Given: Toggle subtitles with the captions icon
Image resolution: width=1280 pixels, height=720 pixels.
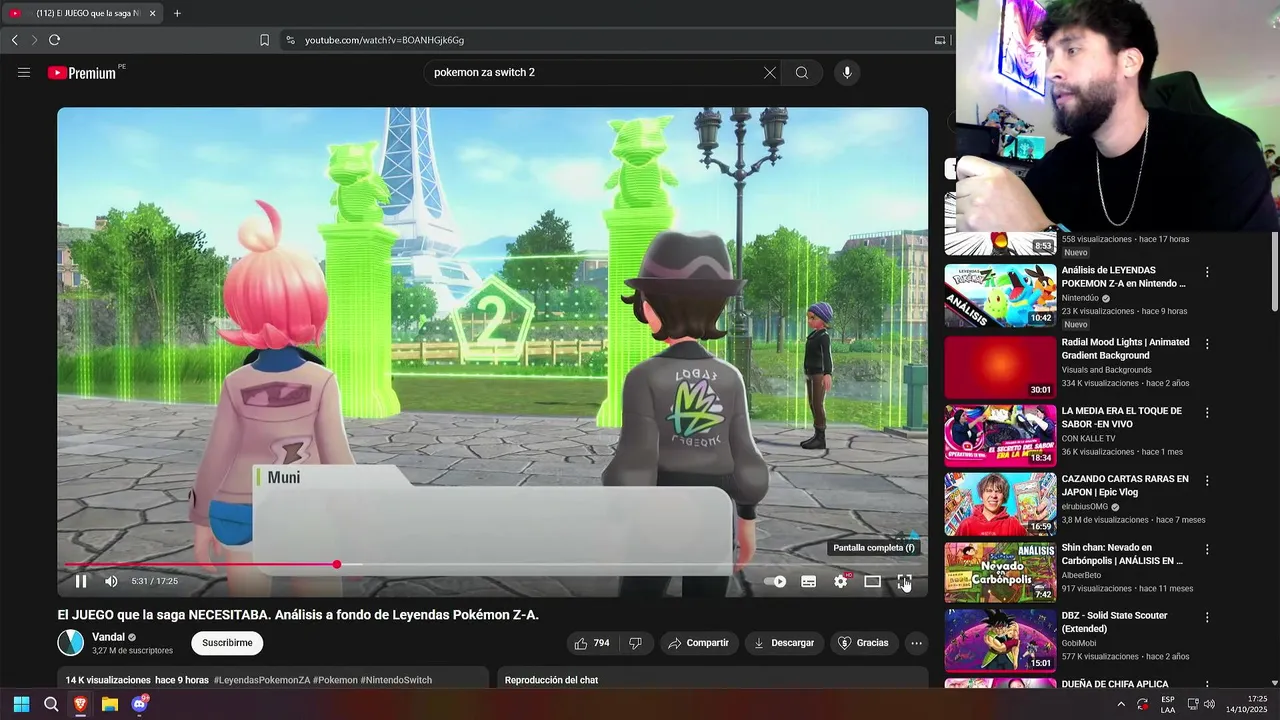Looking at the screenshot, I should [x=808, y=581].
